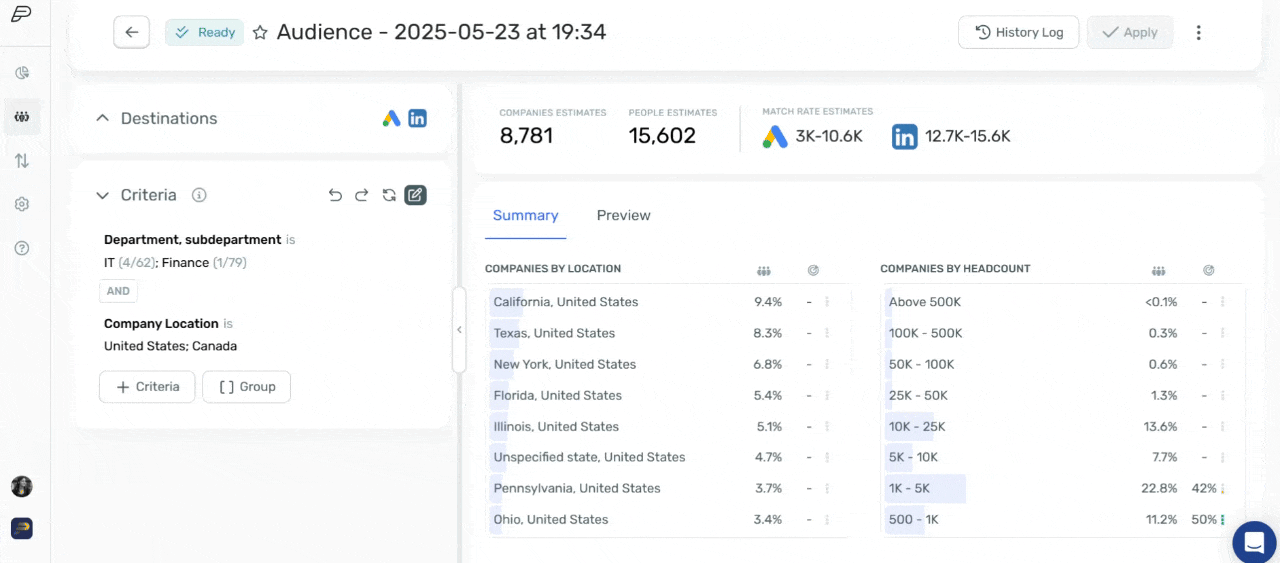Collapse the Criteria section
The image size is (1280, 563).
(102, 195)
